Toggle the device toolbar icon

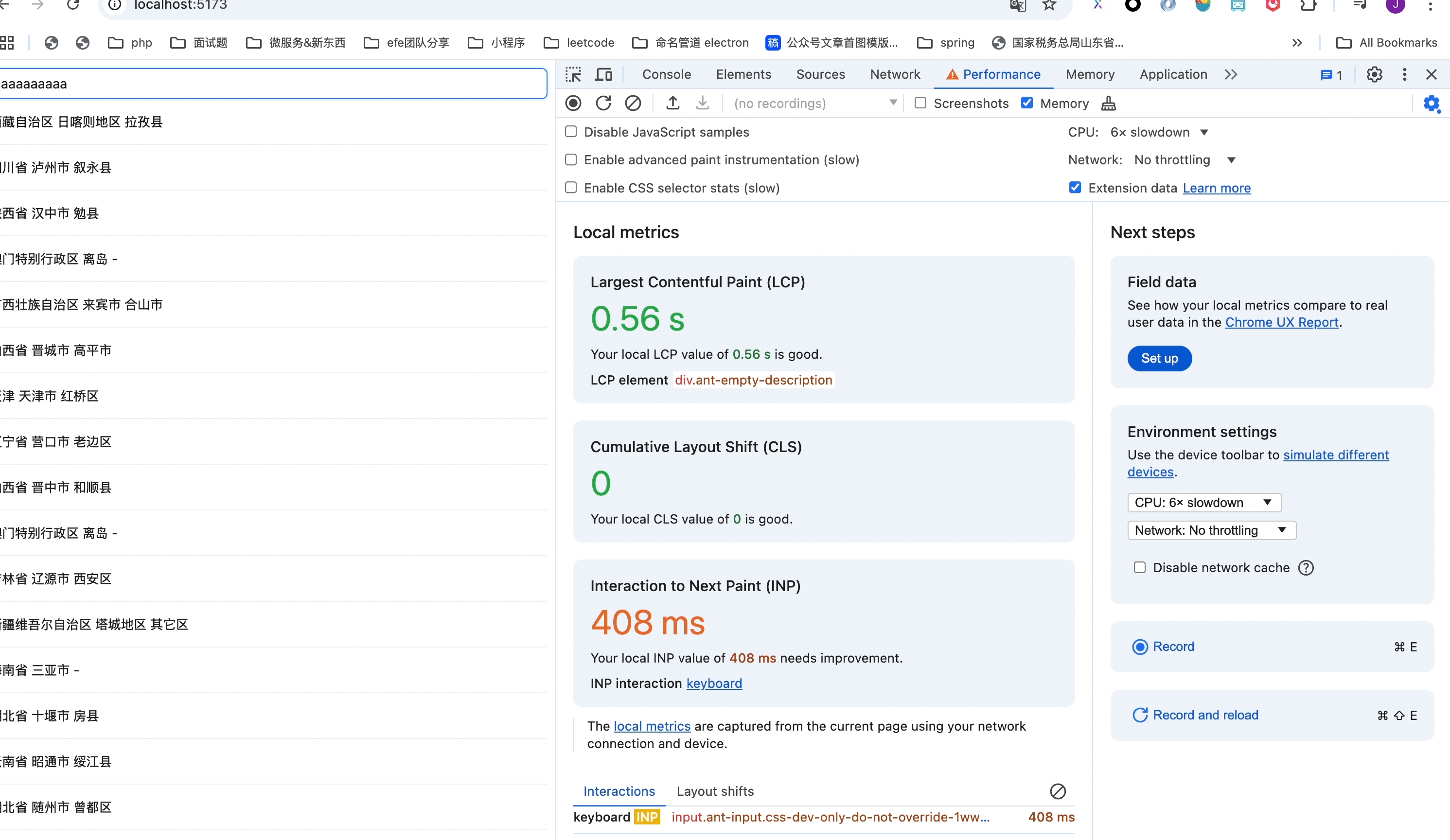603,74
